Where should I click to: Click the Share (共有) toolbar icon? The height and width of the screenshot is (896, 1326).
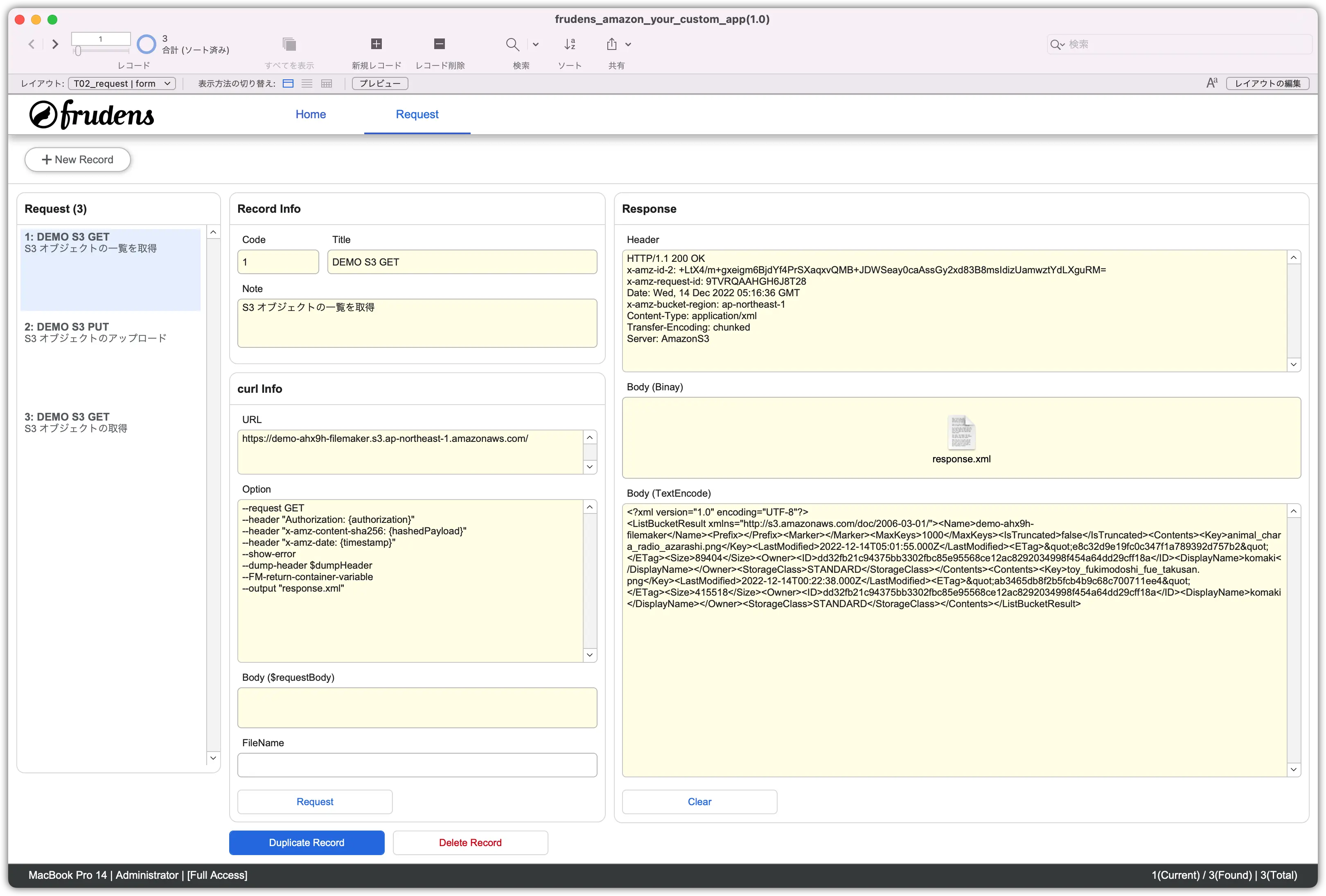tap(612, 44)
